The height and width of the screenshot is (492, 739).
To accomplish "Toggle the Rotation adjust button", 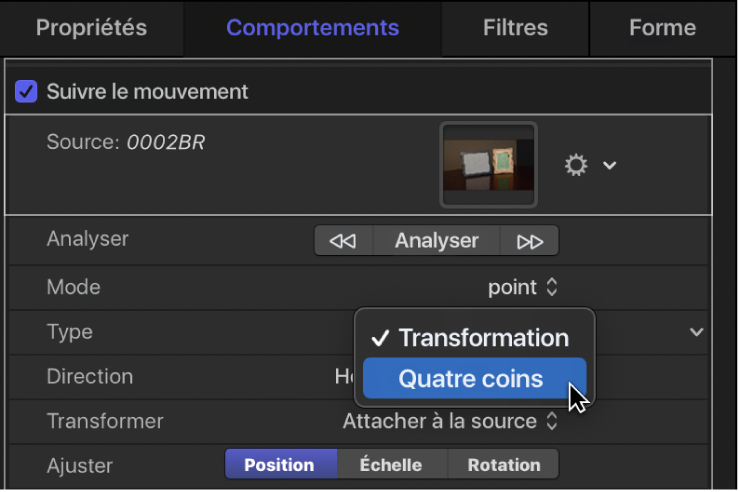I will 503,465.
